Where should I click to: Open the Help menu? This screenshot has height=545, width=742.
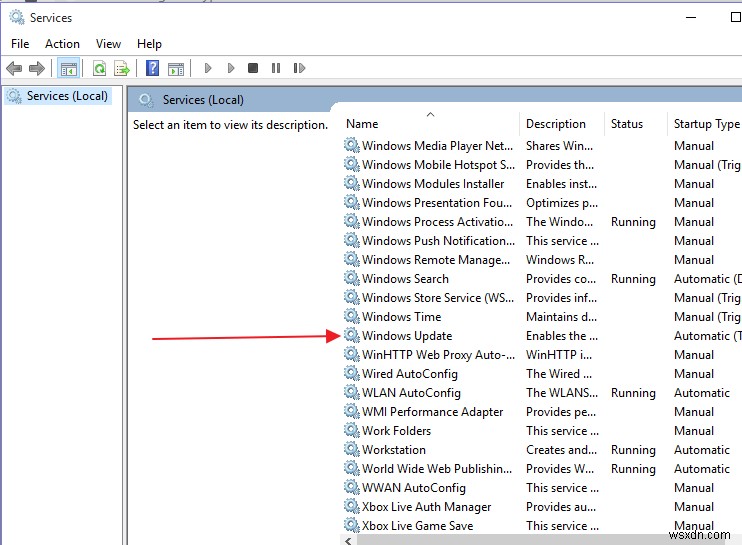(150, 44)
